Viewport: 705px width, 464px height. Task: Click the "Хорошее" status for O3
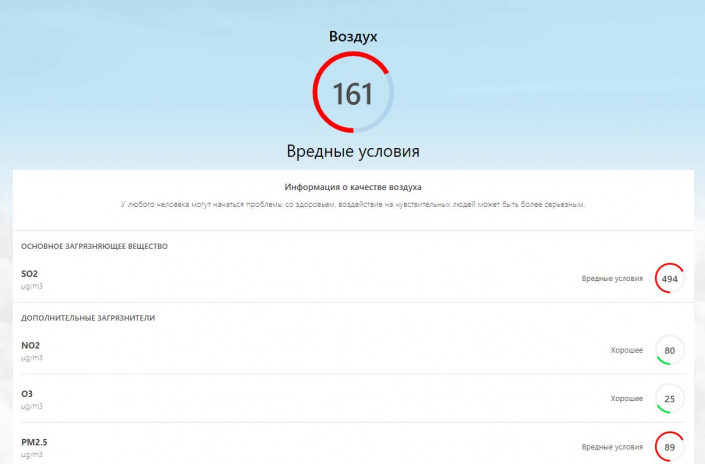pyautogui.click(x=626, y=399)
